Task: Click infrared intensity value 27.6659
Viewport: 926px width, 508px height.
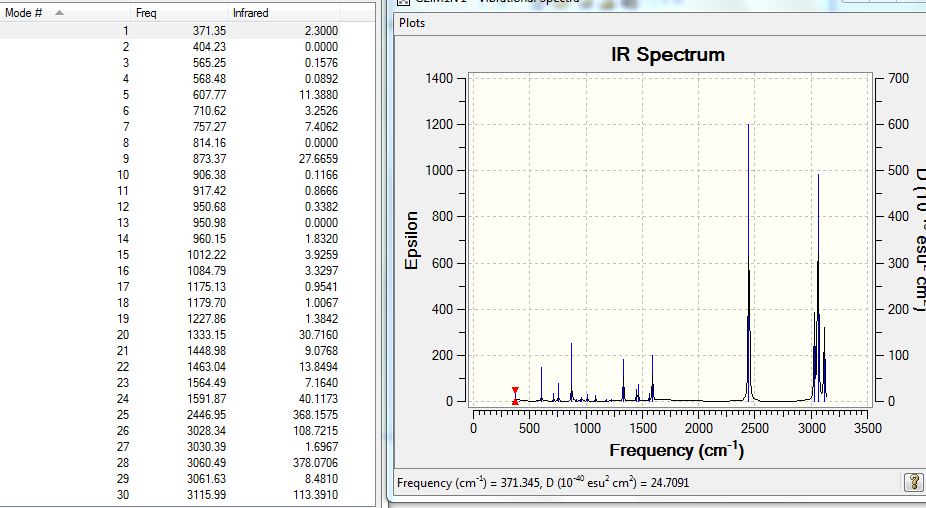Action: 318,158
